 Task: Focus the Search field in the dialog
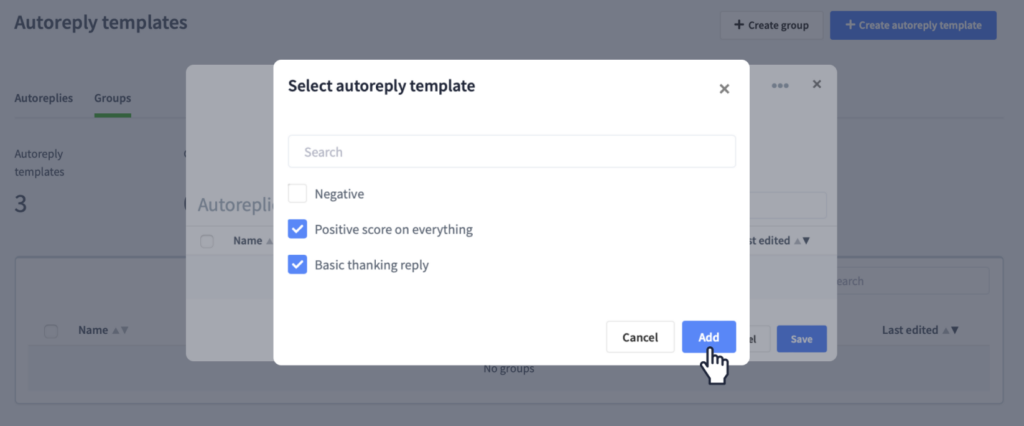(511, 152)
